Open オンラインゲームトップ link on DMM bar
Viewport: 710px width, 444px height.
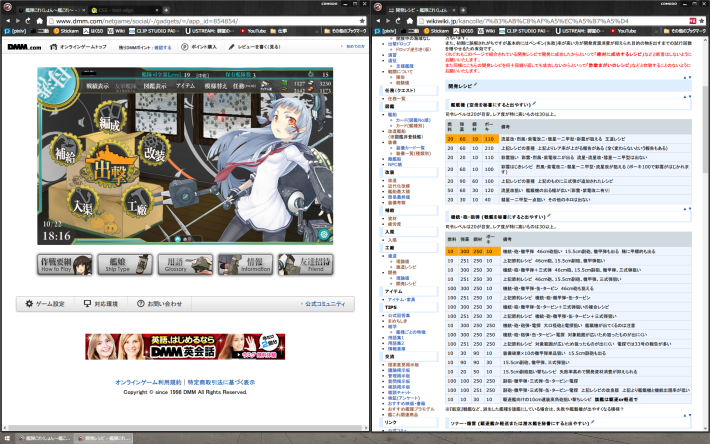pyautogui.click(x=79, y=47)
